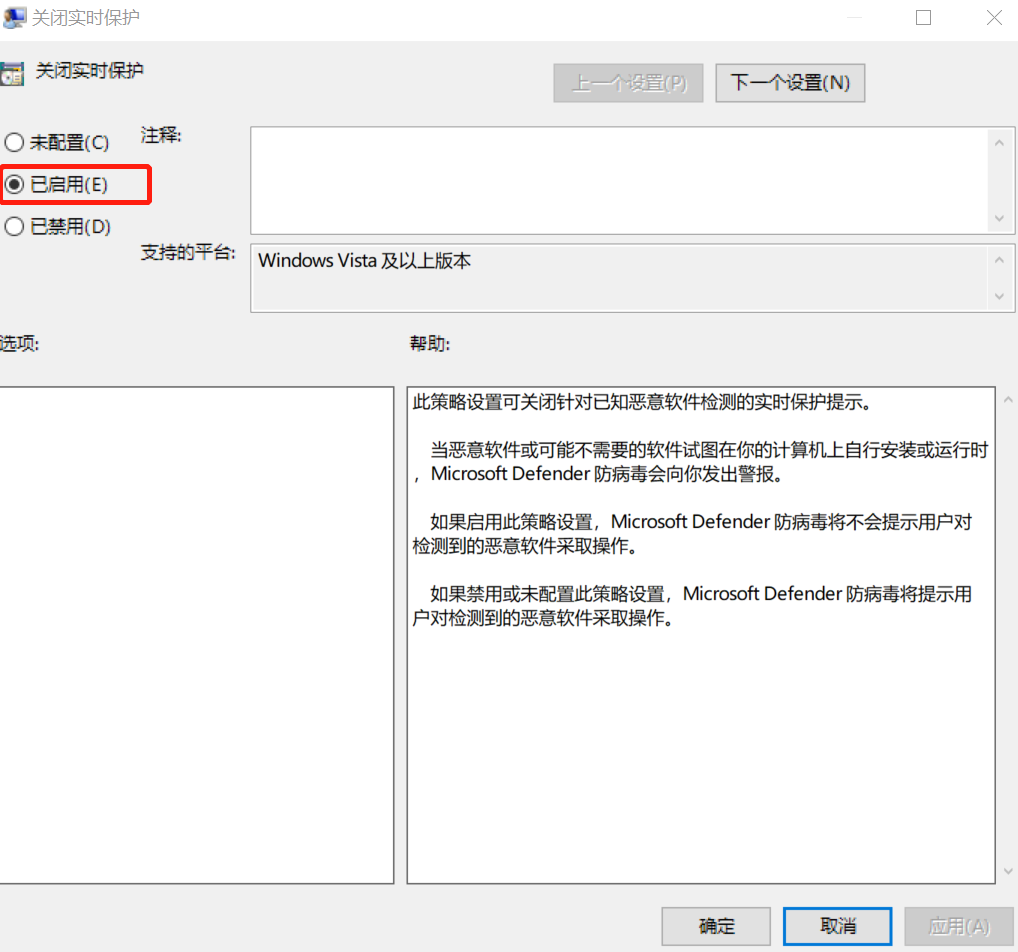Click the help line 此策略设置可关闭针对已知恶意软件检测的实时保护提示
This screenshot has width=1018, height=952.
[x=641, y=403]
